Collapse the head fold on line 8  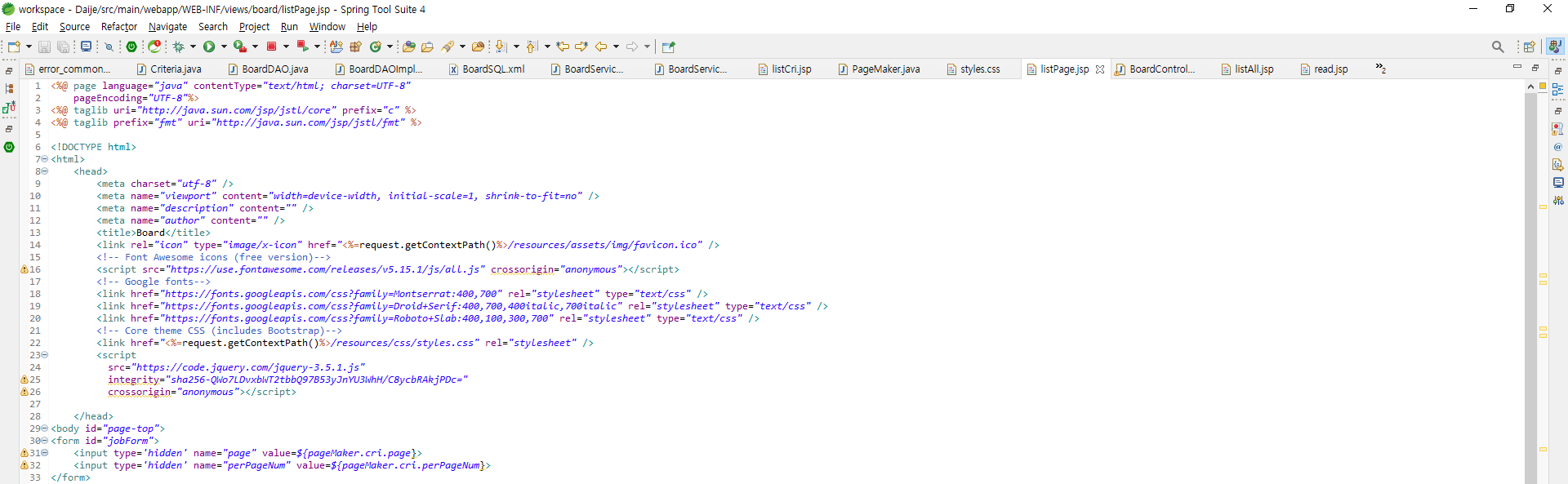click(45, 171)
